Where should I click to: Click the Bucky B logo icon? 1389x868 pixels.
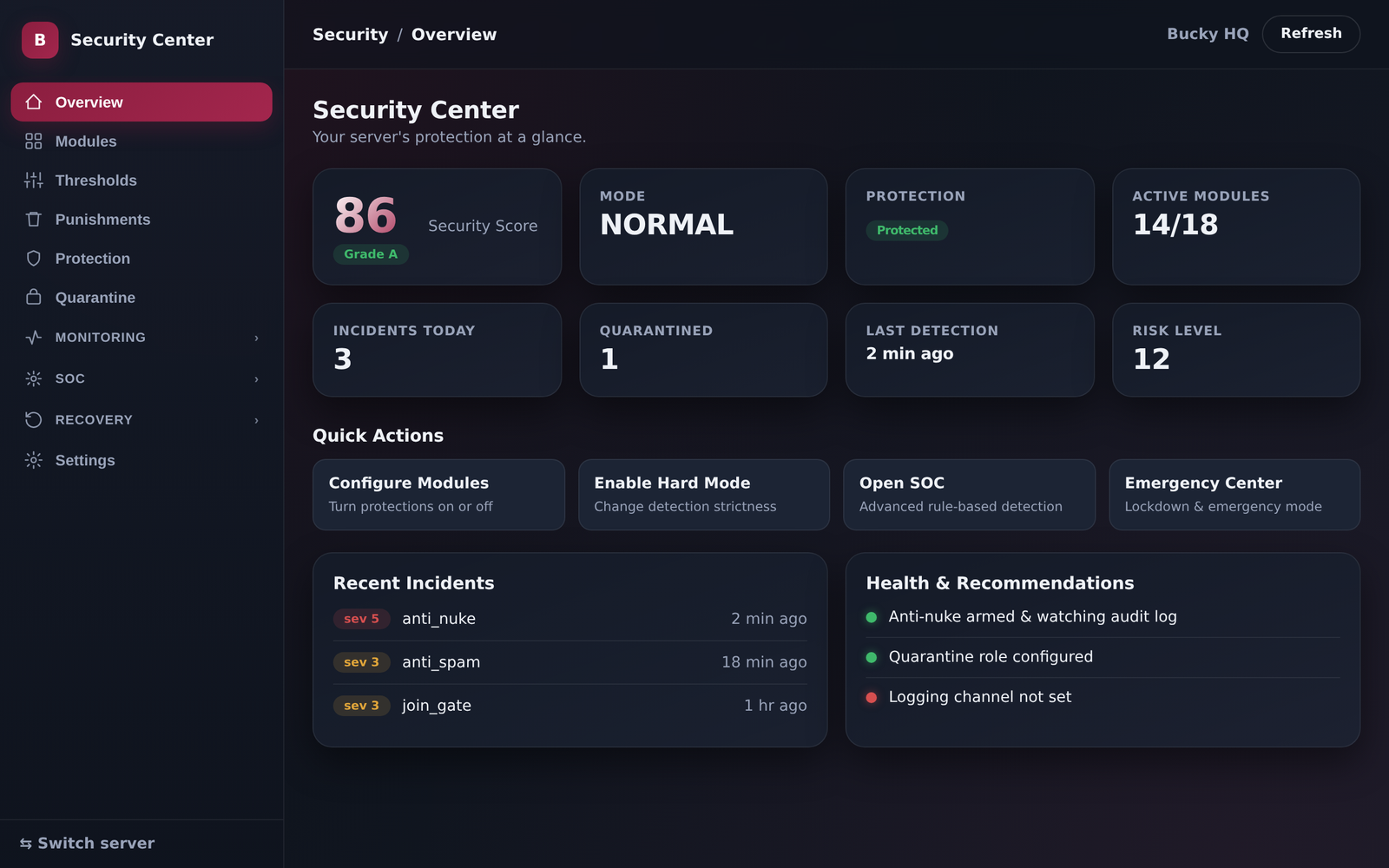point(40,40)
